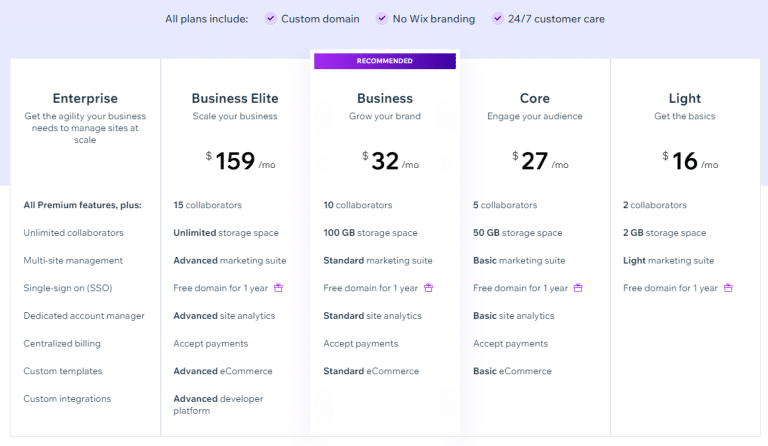
Task: Click Advanced developer platform feature
Action: pyautogui.click(x=218, y=405)
